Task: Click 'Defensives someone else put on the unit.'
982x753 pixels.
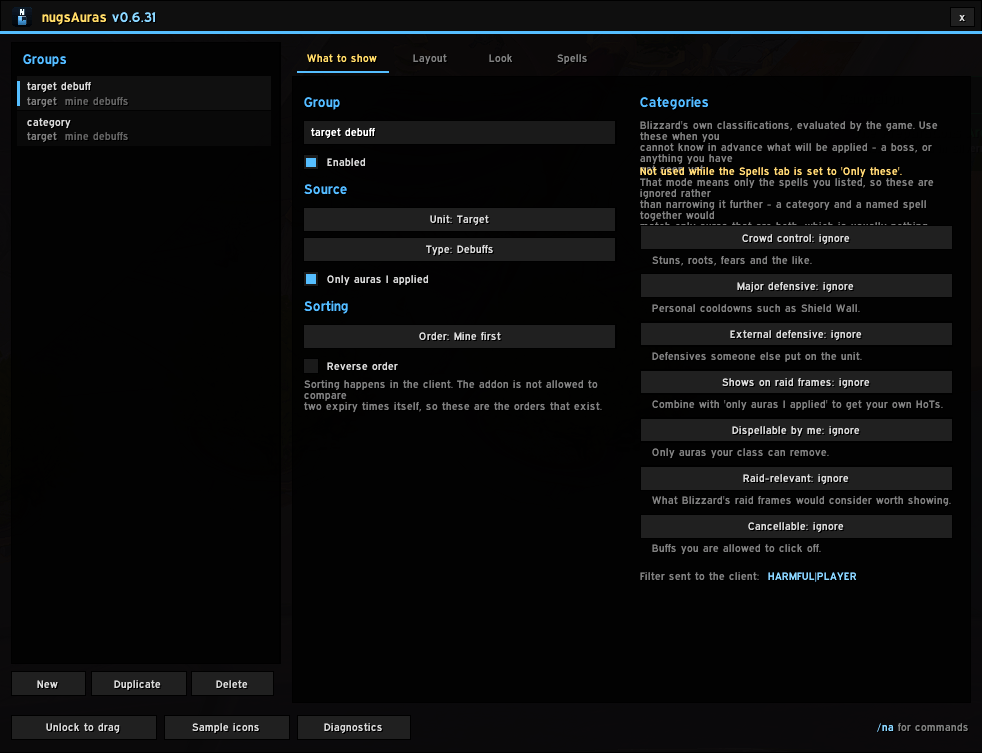Action: tap(757, 356)
